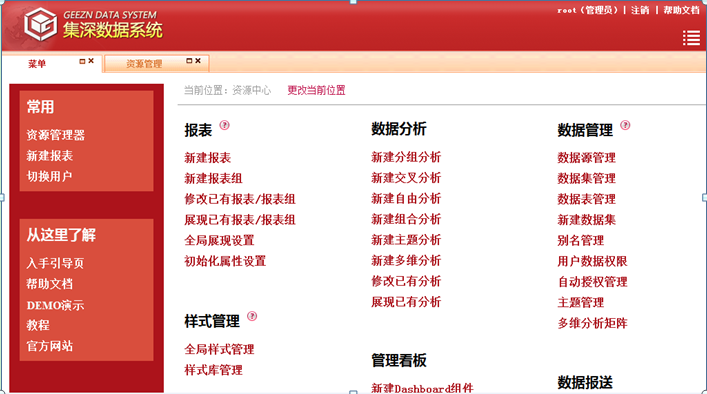707x394 pixels.
Task: Open 资源管理器 in the 常用 panel
Action: (x=55, y=135)
